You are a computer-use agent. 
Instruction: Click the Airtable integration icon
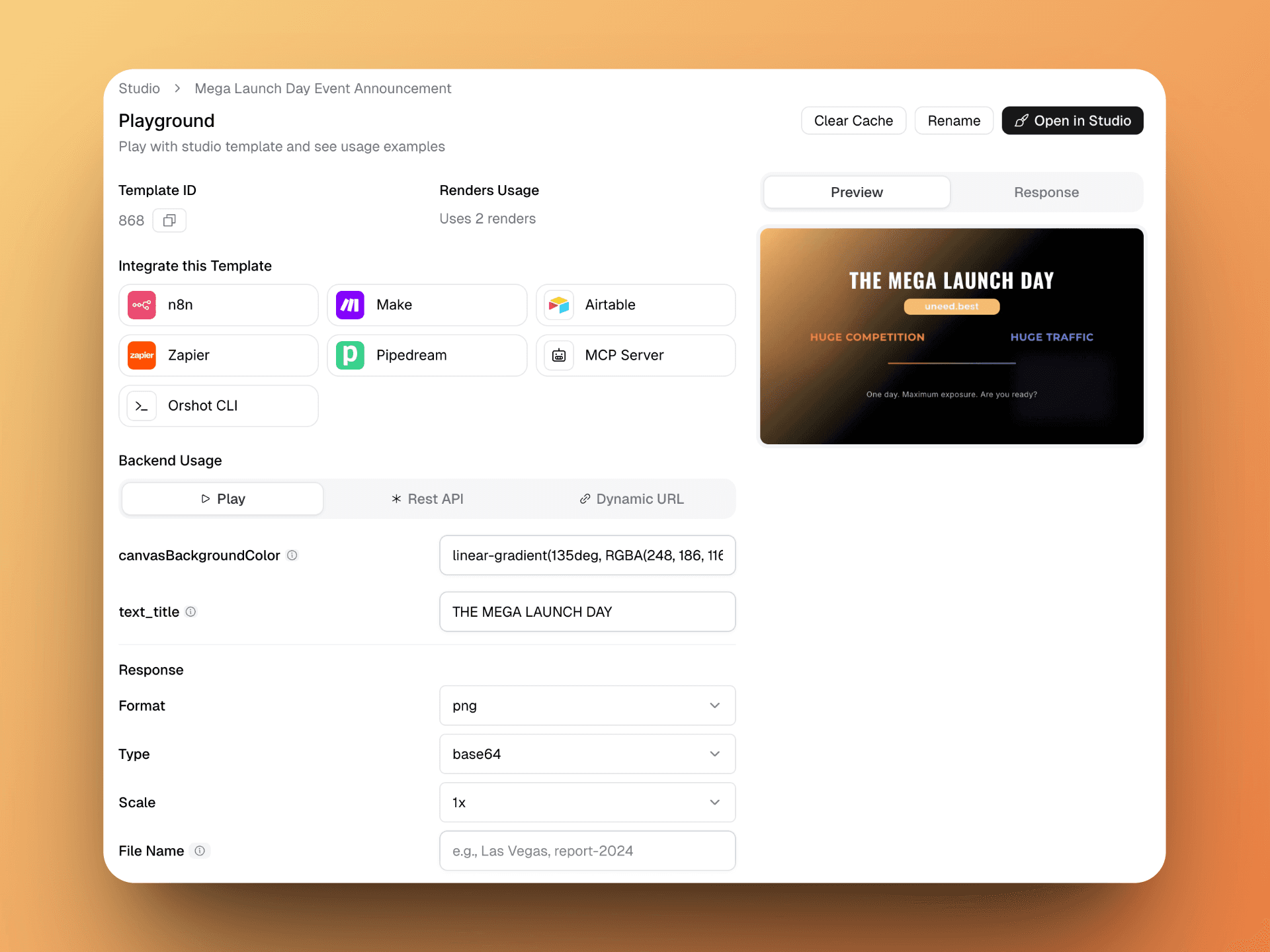[x=559, y=305]
